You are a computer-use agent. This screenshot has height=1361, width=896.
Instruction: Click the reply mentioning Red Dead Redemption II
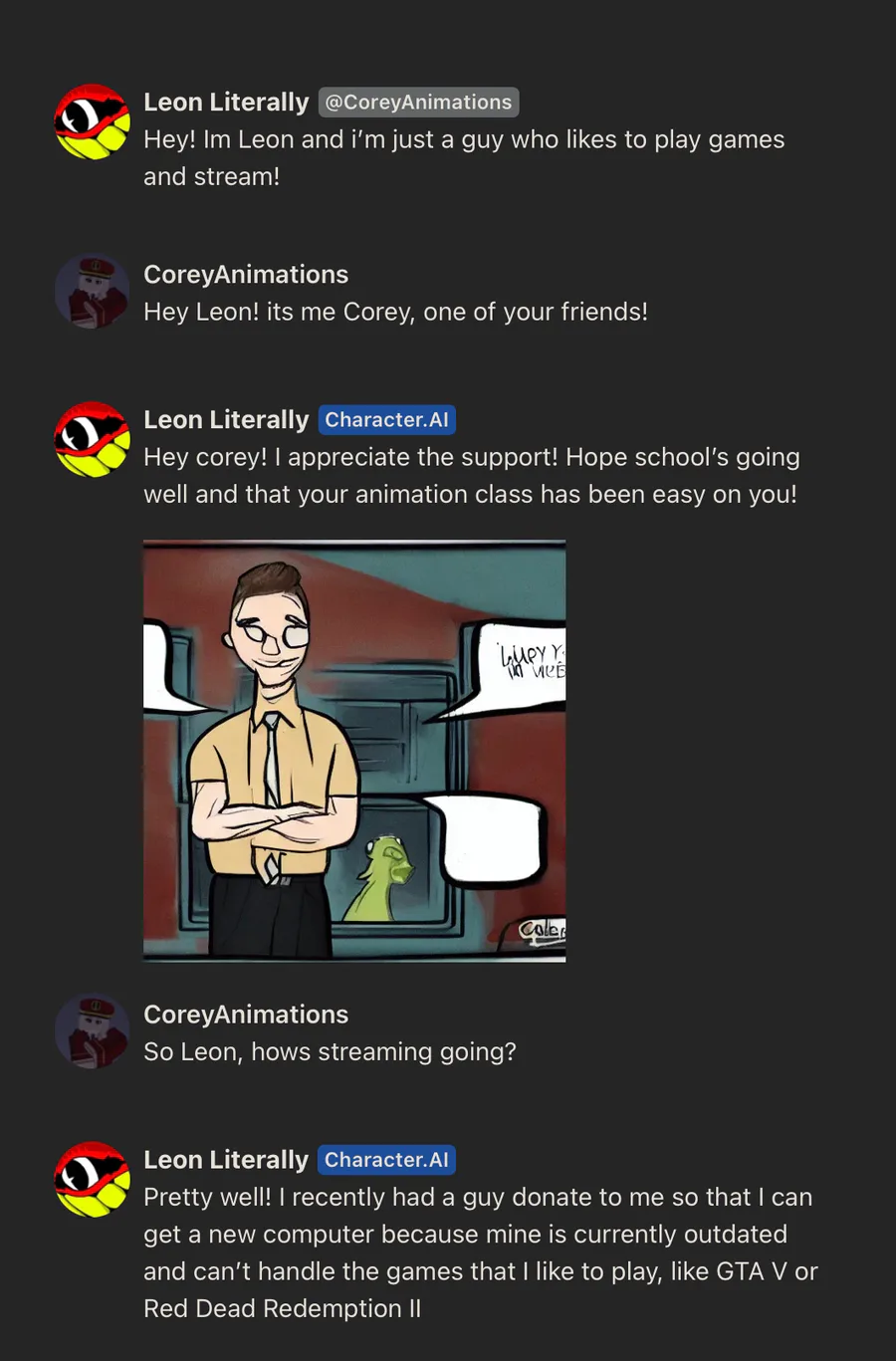[481, 1252]
